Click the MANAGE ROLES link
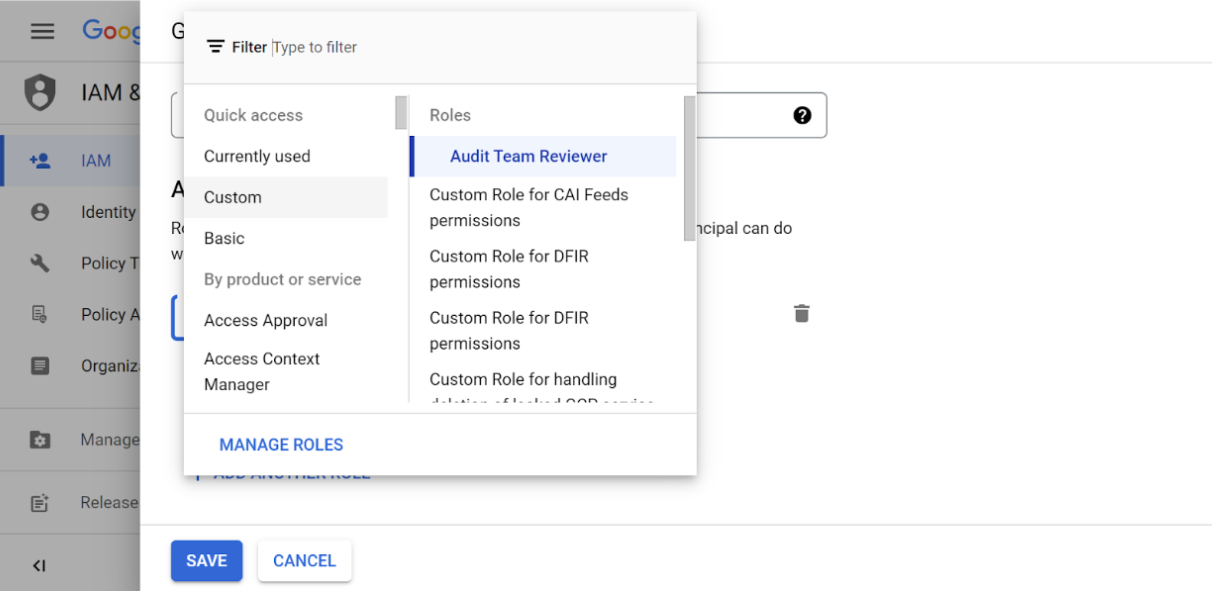 (x=281, y=445)
